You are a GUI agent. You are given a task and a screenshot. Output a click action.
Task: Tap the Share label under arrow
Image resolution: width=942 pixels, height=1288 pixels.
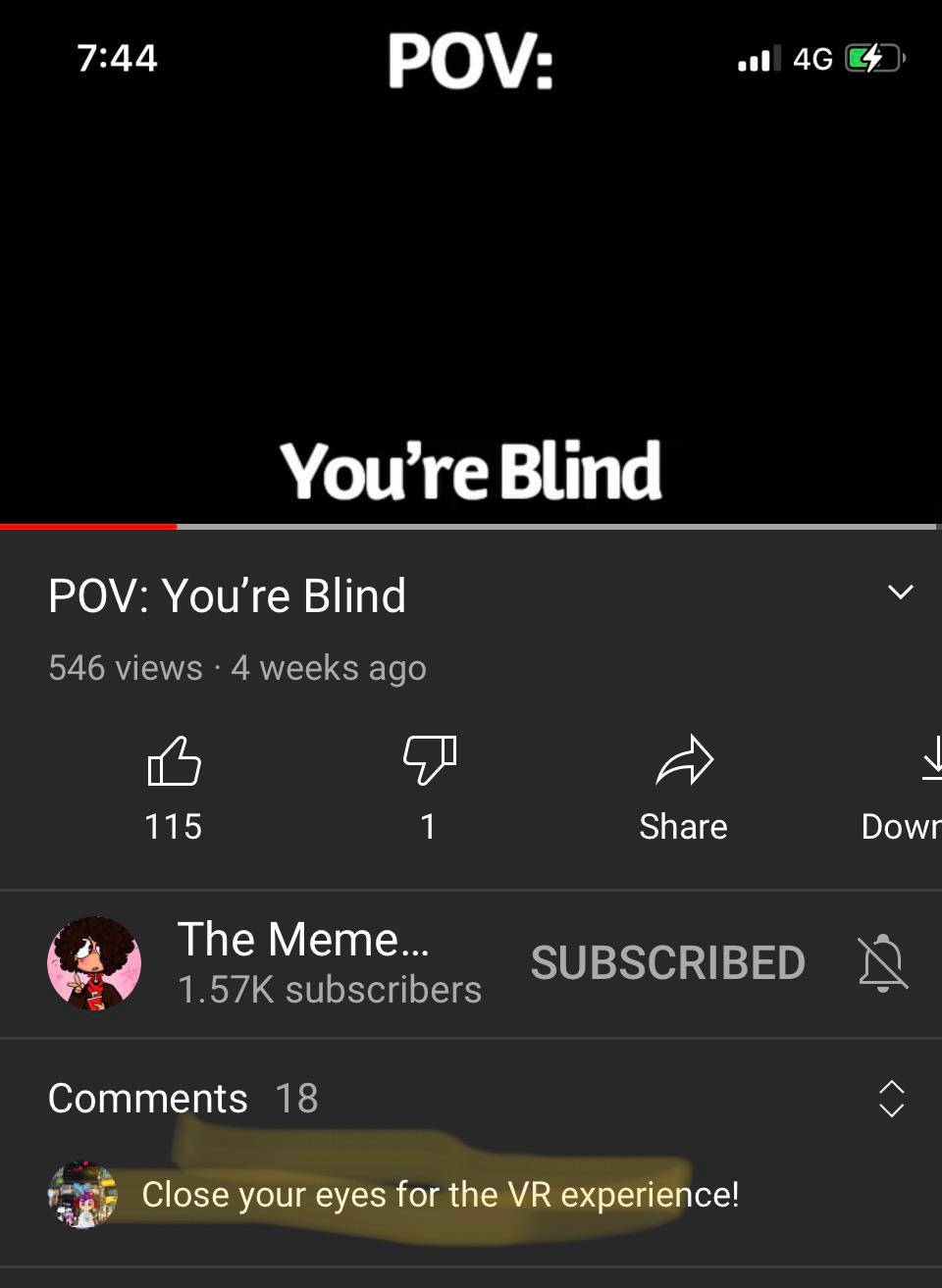[684, 827]
